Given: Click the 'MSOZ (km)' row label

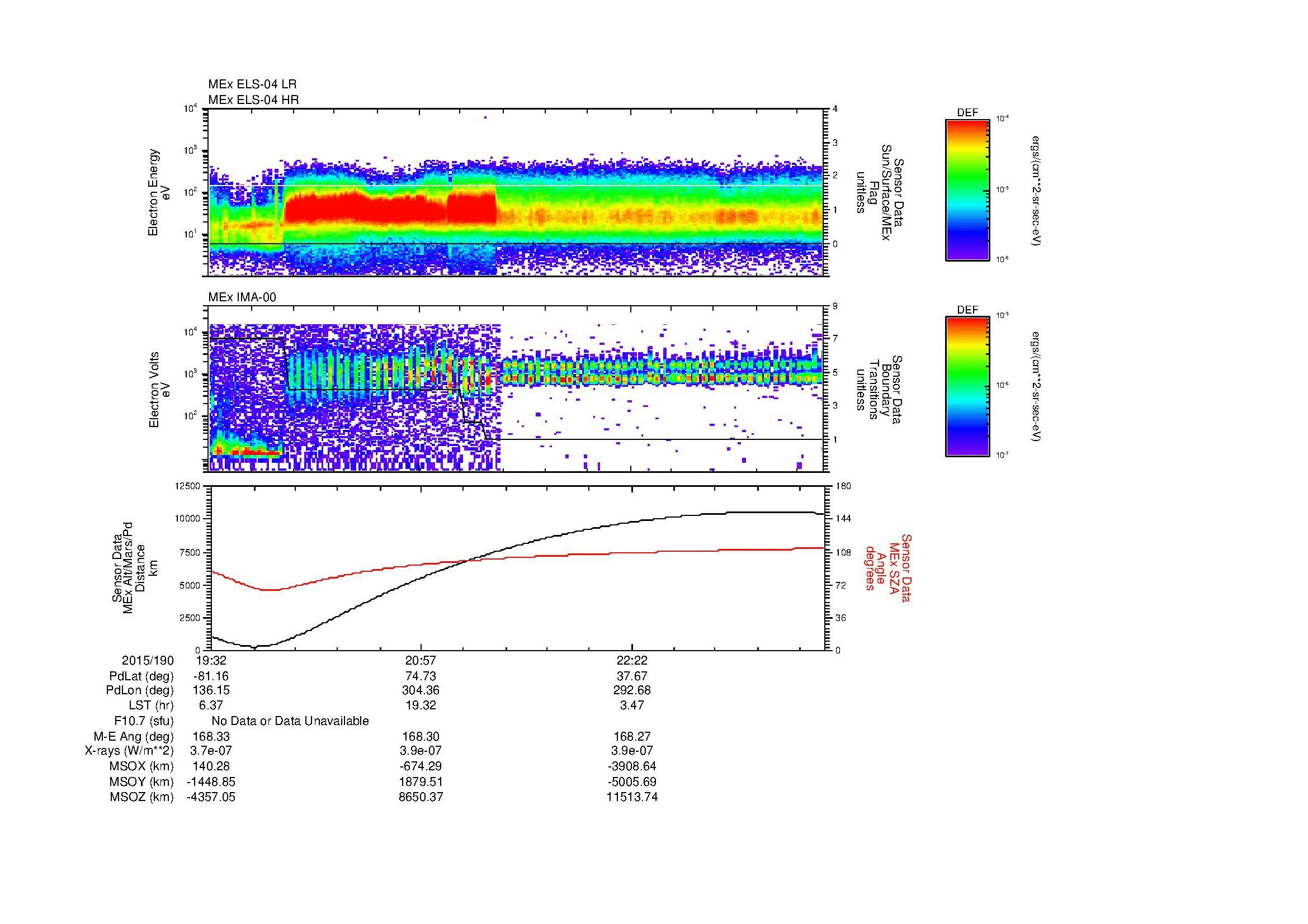Looking at the screenshot, I should point(141,797).
